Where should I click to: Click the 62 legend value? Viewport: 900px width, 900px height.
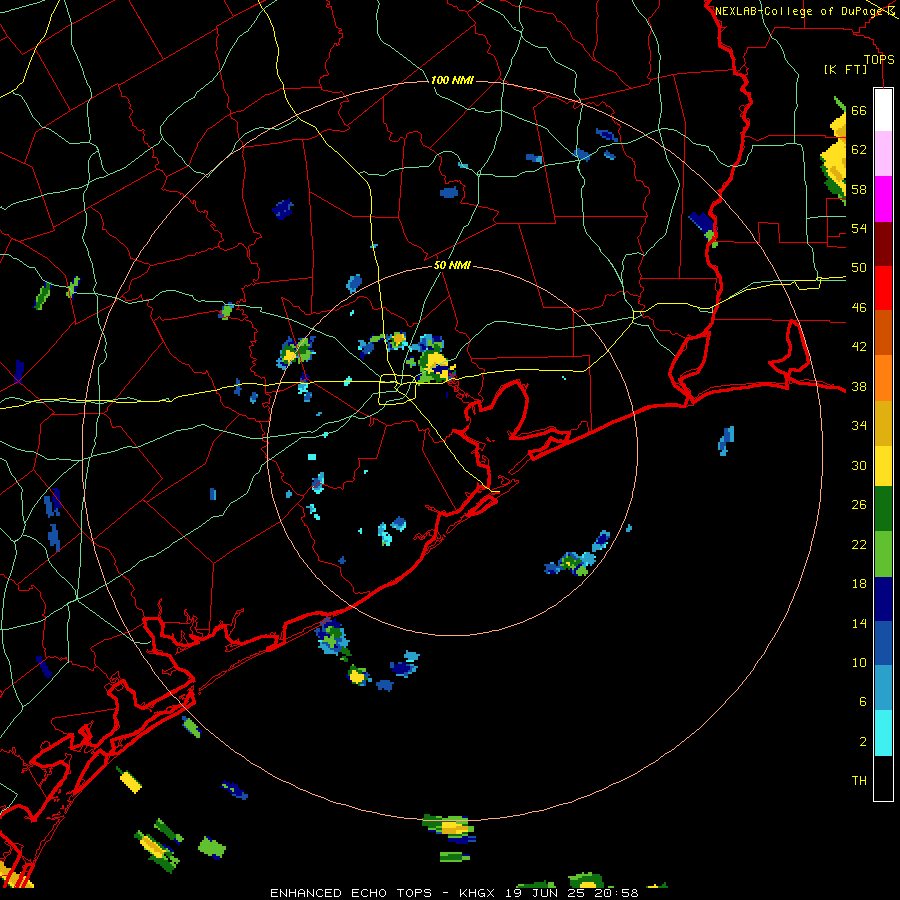pos(859,150)
